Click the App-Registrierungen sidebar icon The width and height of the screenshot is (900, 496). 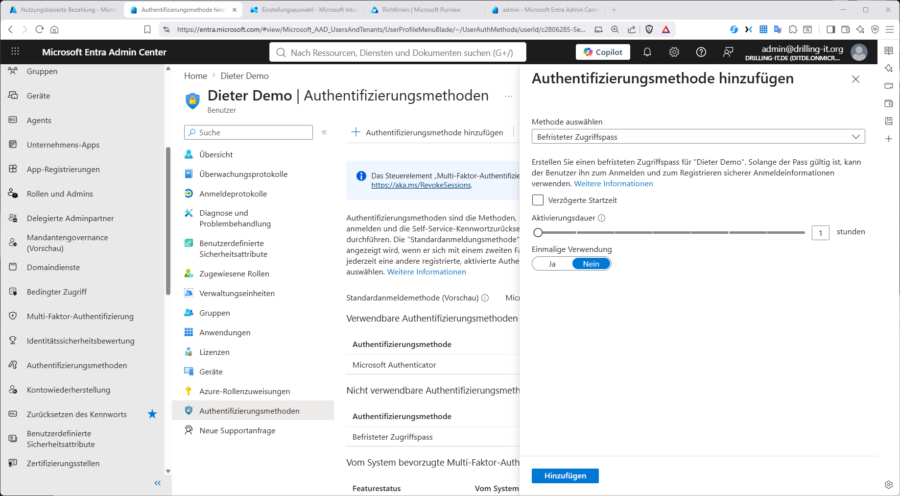point(13,169)
